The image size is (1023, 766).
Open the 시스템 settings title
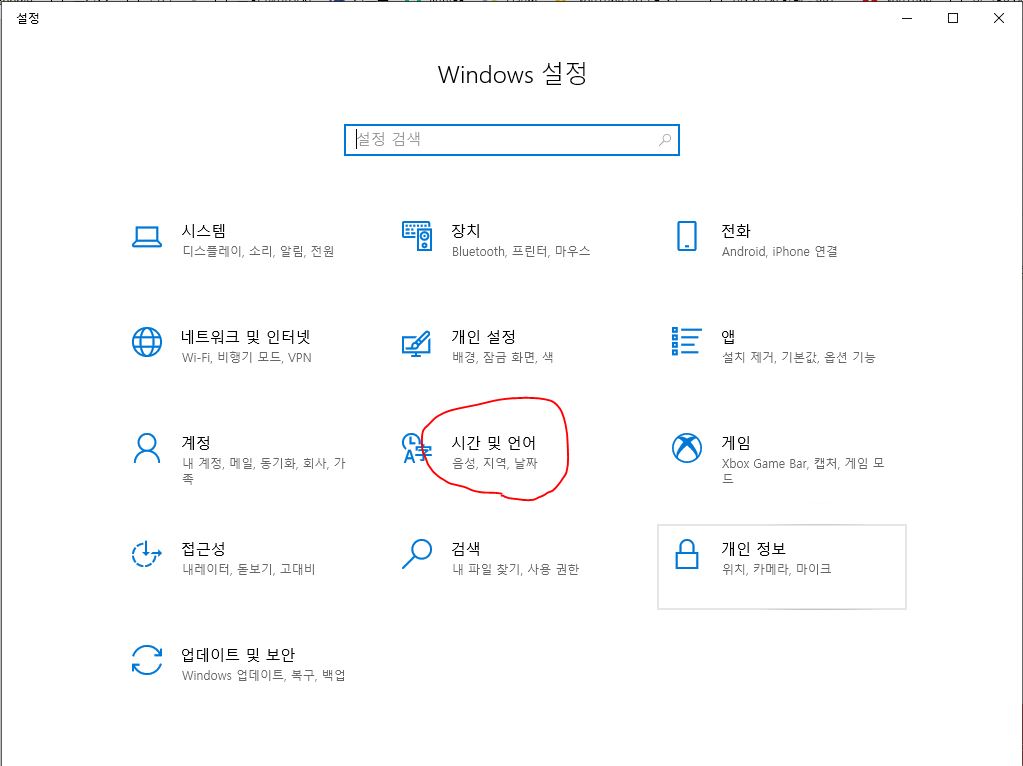(204, 231)
